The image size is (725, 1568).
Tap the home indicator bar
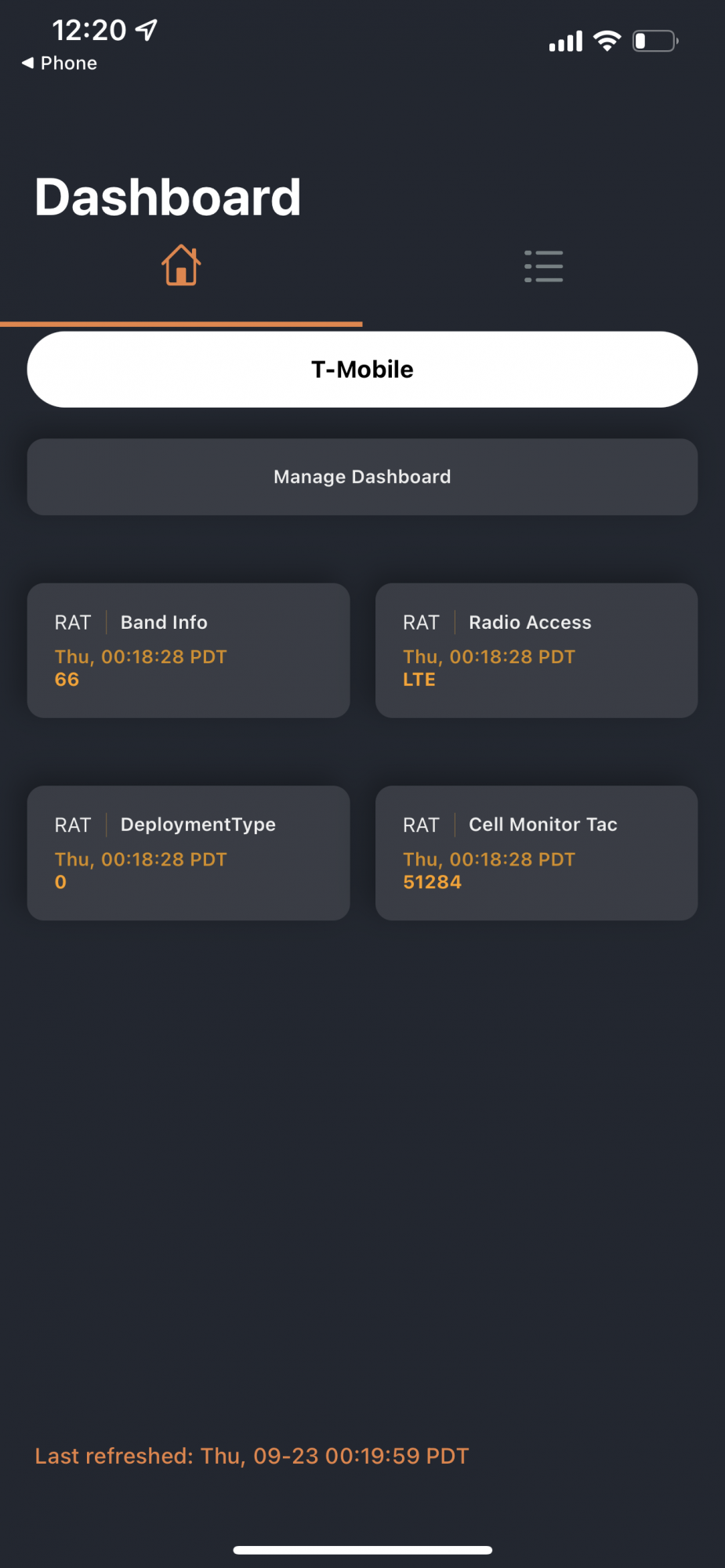pyautogui.click(x=362, y=1550)
